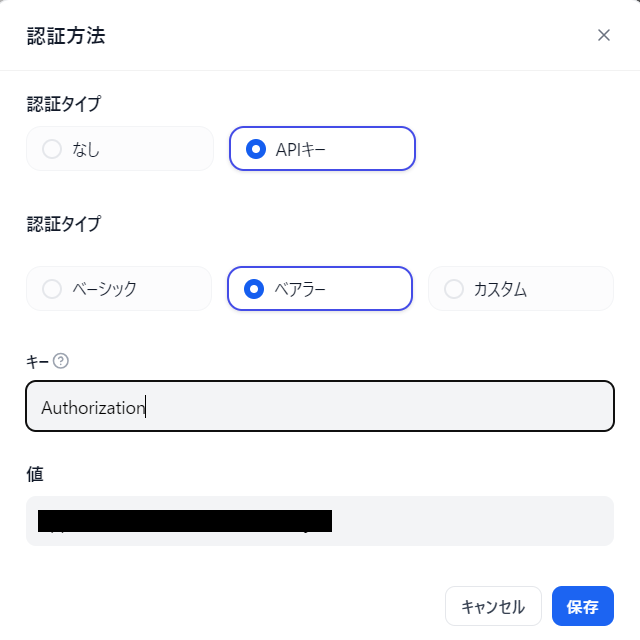Pick the カスタム authentication type
Image resolution: width=640 pixels, height=640 pixels.
[520, 289]
